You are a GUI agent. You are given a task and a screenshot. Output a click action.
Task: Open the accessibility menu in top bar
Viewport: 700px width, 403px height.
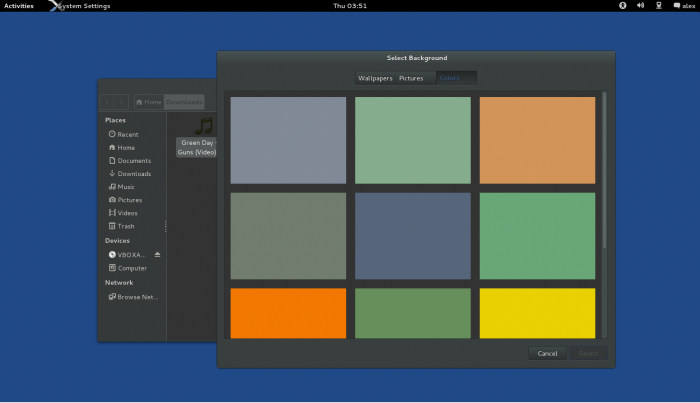point(622,6)
